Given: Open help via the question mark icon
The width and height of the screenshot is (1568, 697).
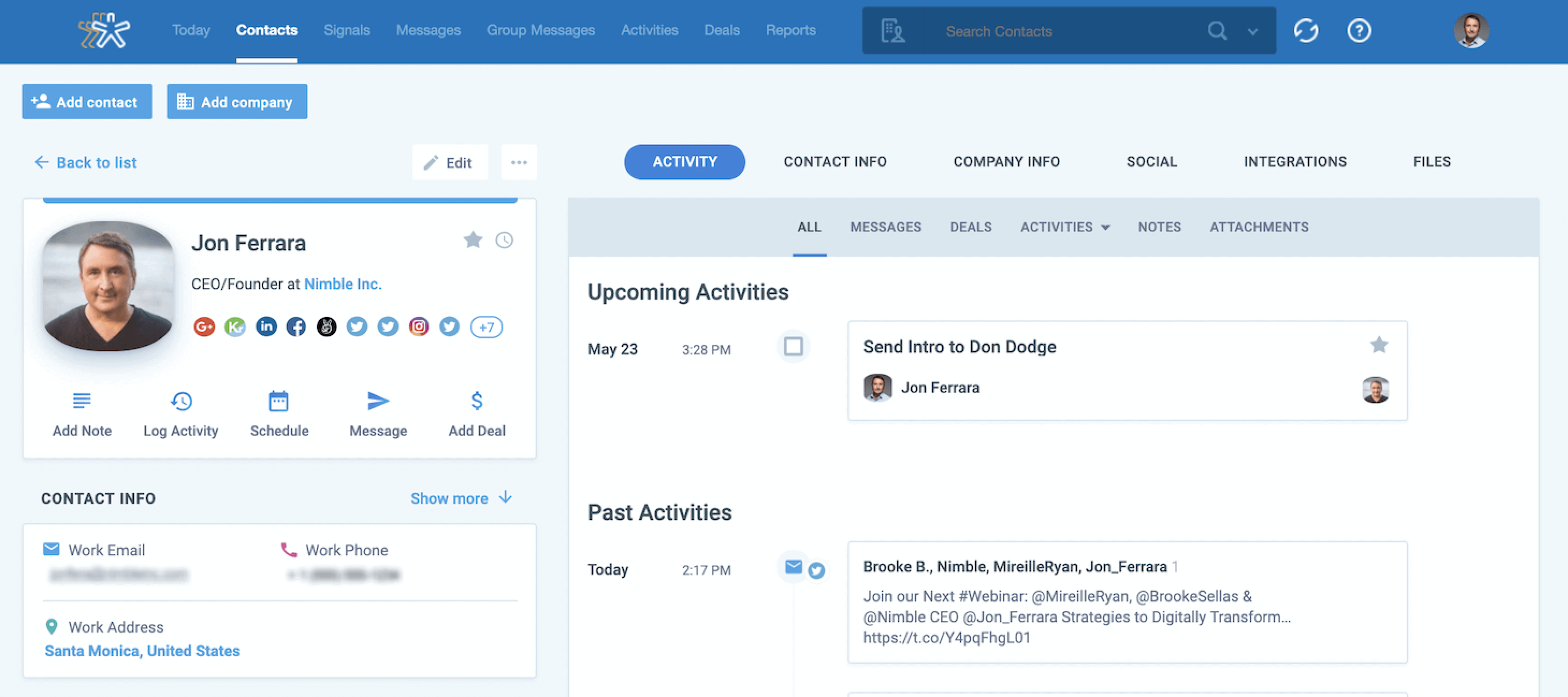Looking at the screenshot, I should [x=1359, y=31].
